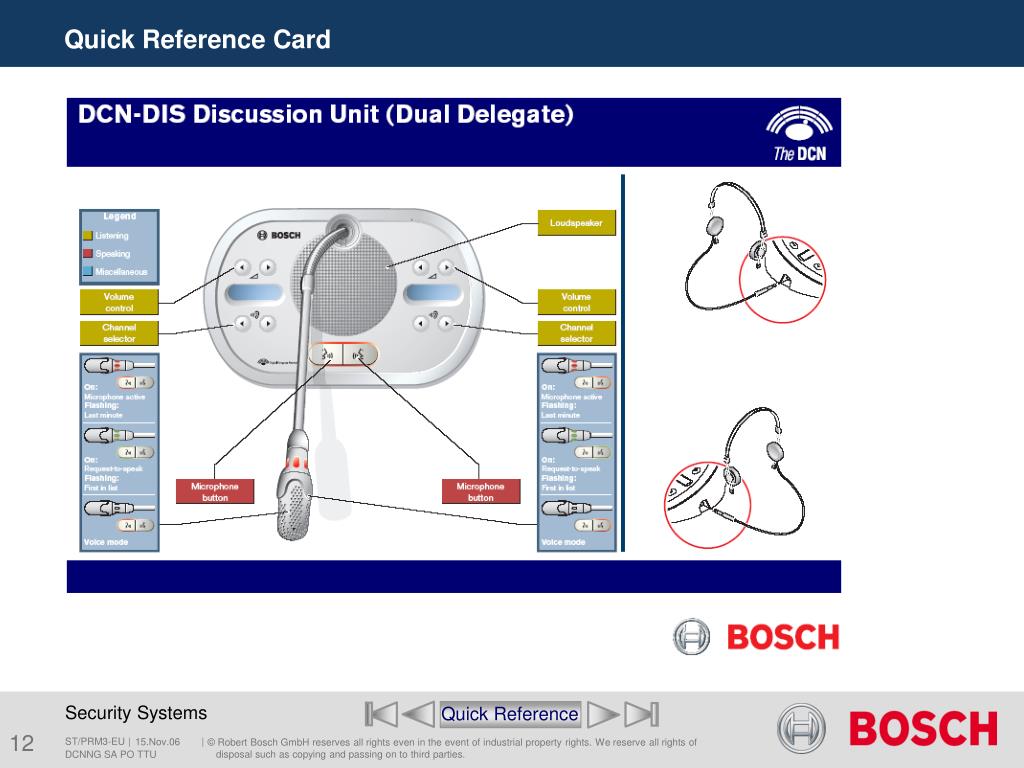Click the left microphone button on unit
The width and height of the screenshot is (1024, 768).
pos(327,355)
